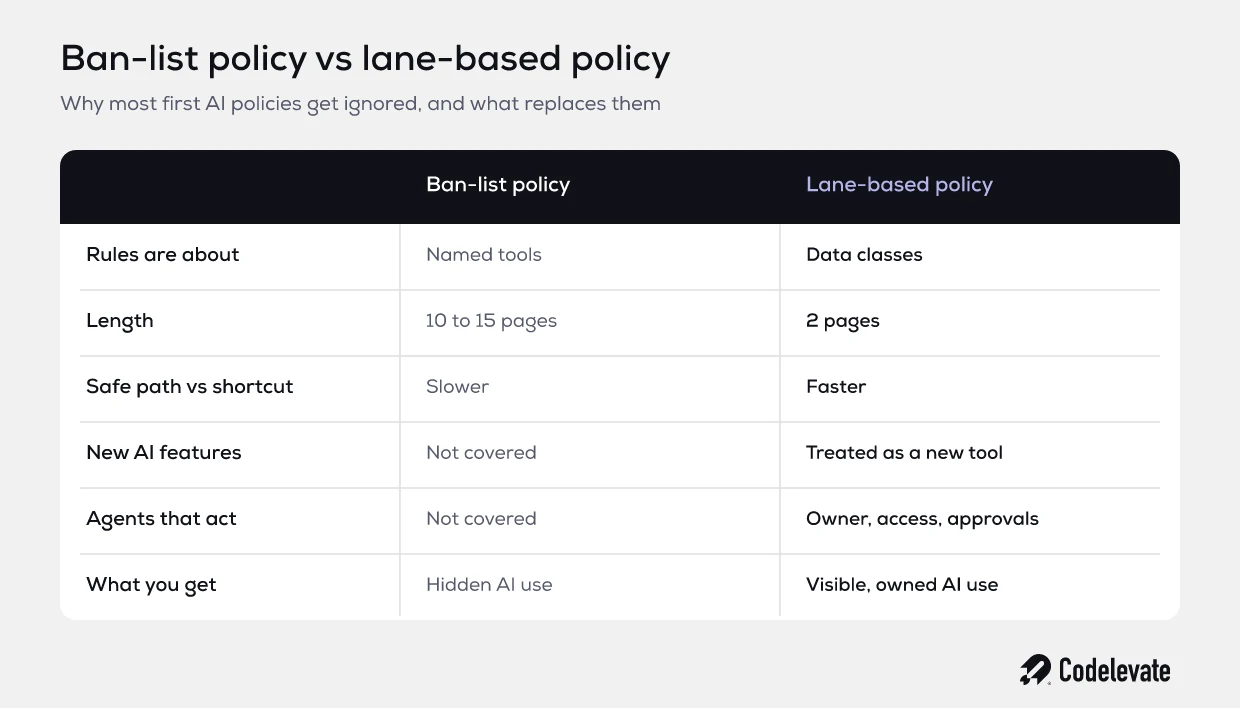
Task: Click the Hidden AI use cell
Action: (489, 585)
